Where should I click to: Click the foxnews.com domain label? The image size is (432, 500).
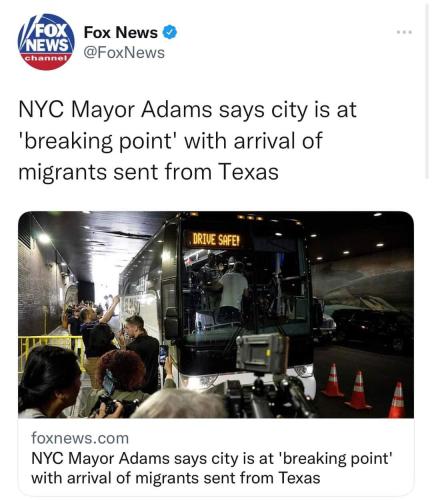point(80,438)
